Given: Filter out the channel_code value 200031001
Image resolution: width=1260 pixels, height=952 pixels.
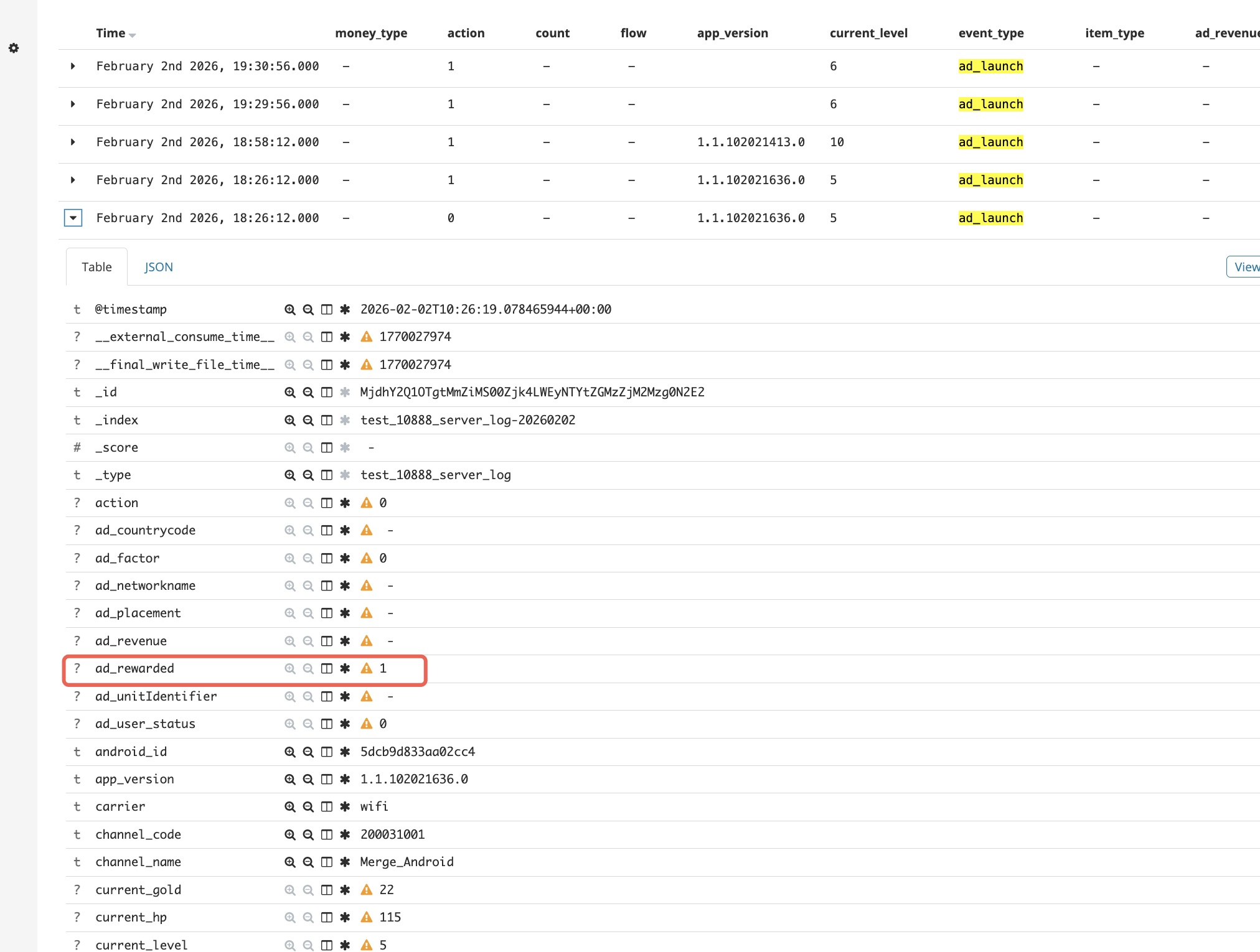Looking at the screenshot, I should pos(308,834).
